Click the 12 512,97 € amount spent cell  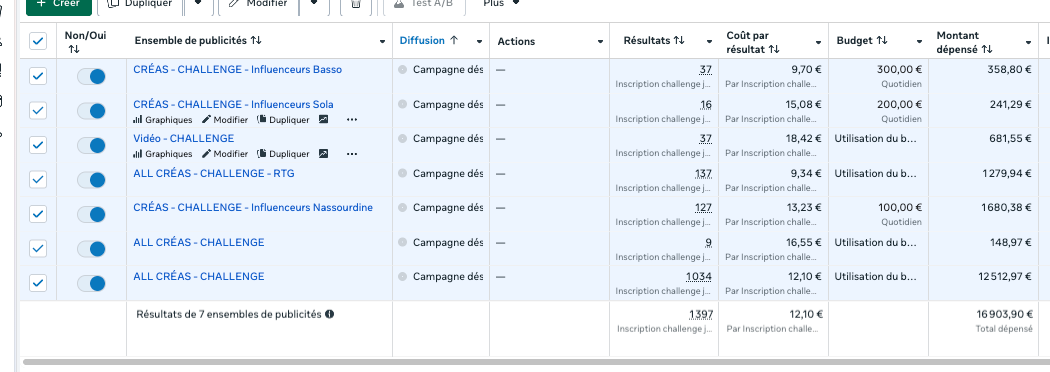(x=1004, y=276)
